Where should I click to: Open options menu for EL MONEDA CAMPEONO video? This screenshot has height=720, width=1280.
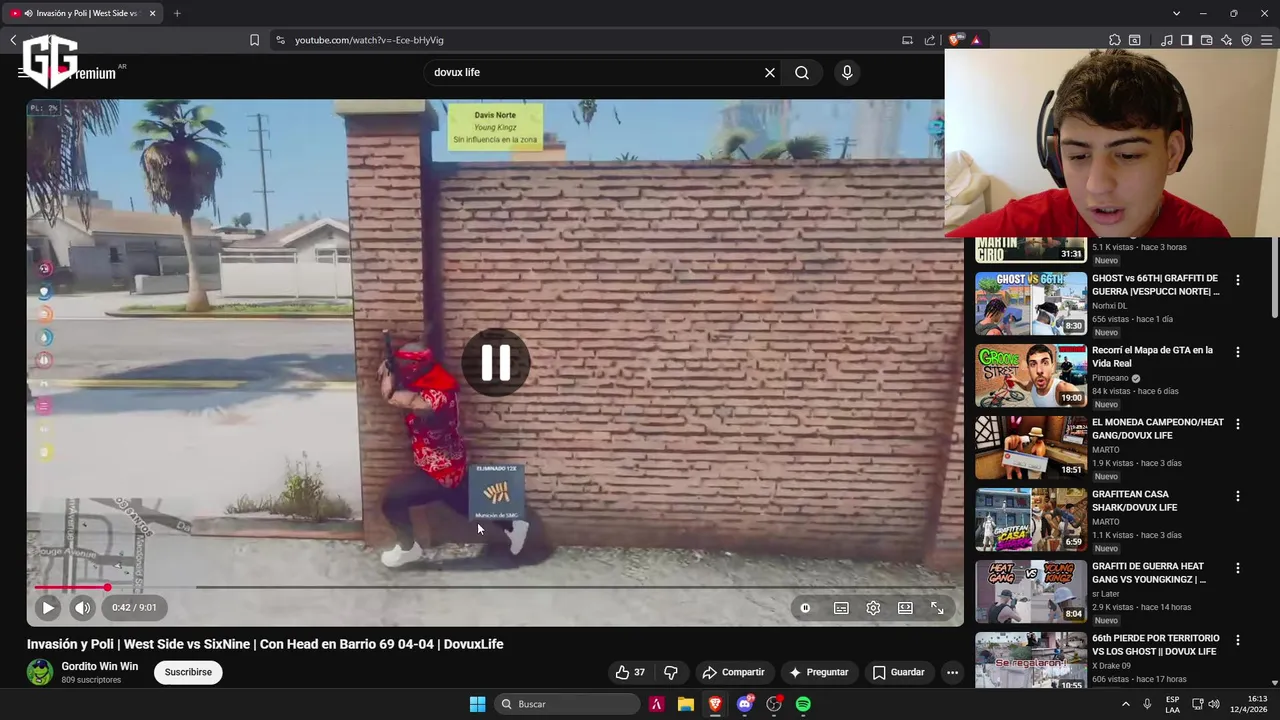(x=1238, y=424)
